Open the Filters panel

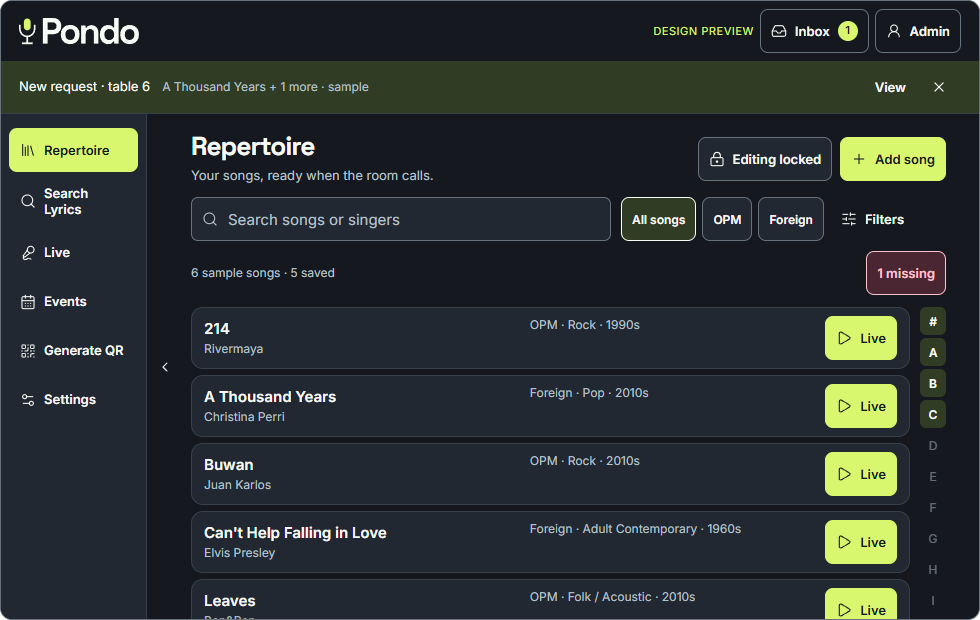(872, 219)
